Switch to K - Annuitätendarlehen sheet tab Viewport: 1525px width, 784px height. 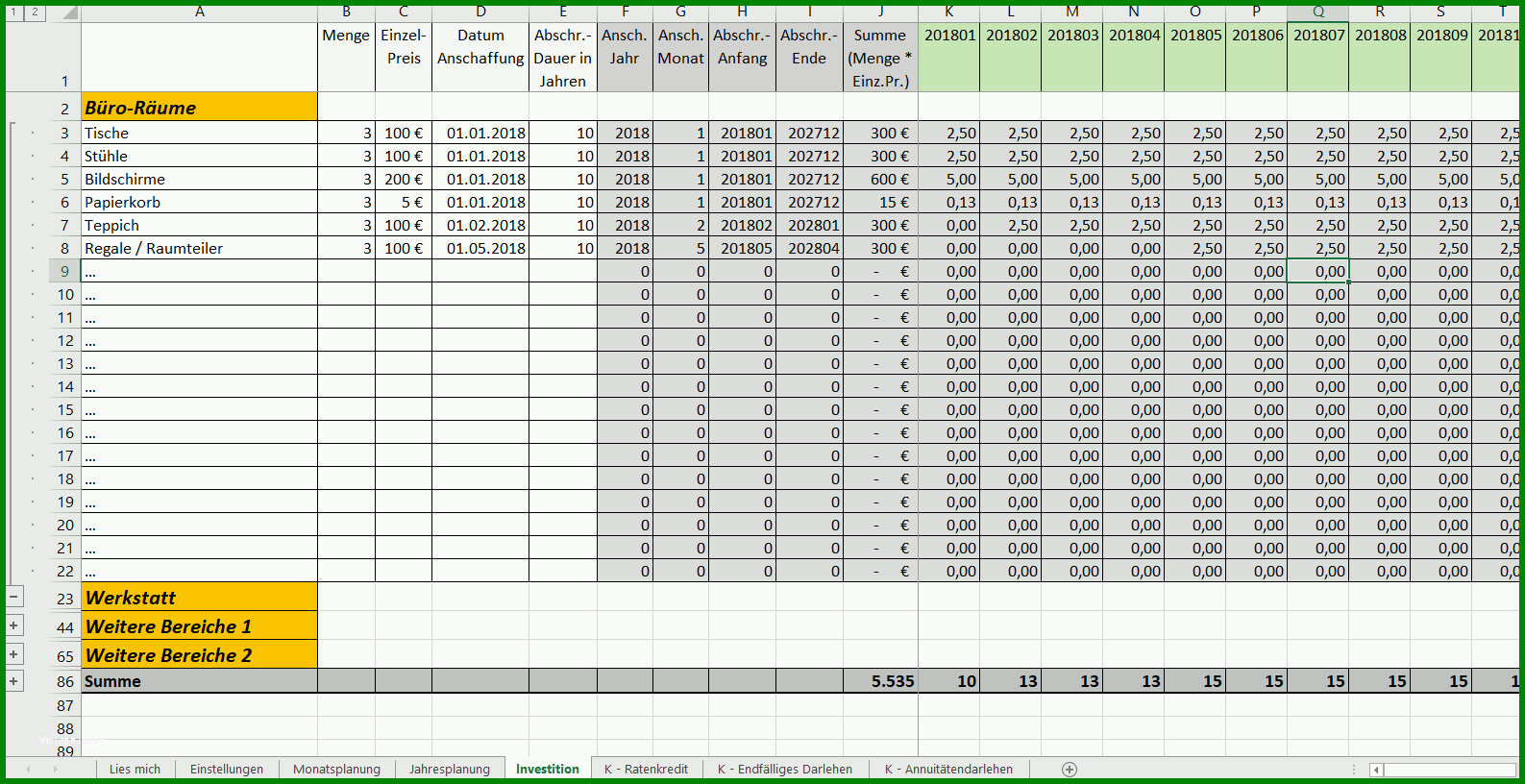(x=948, y=770)
